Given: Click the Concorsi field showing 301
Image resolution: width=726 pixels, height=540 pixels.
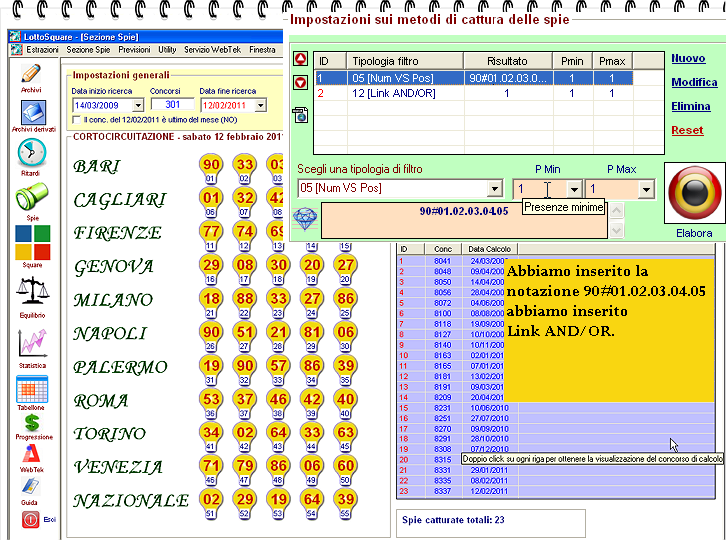Looking at the screenshot, I should 172,104.
